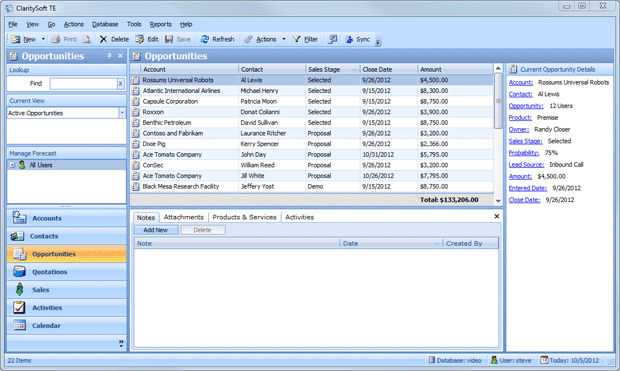Expand navigation pane configure buttons chevron
Image resolution: width=620 pixels, height=371 pixels.
coord(121,343)
